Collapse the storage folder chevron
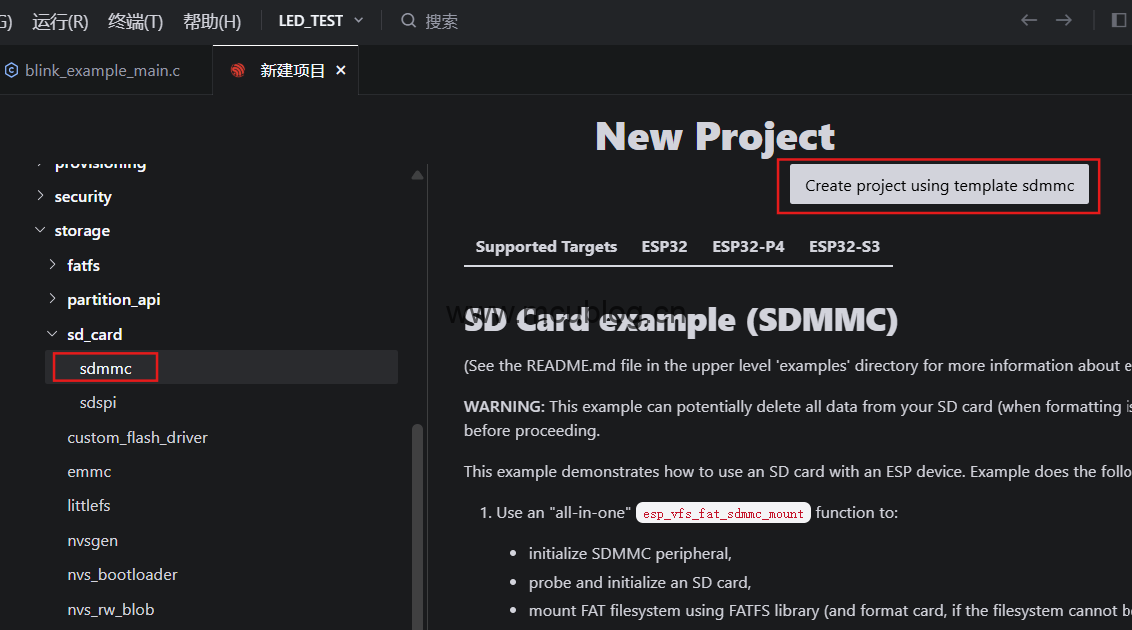Viewport: 1132px width, 630px height. tap(40, 230)
